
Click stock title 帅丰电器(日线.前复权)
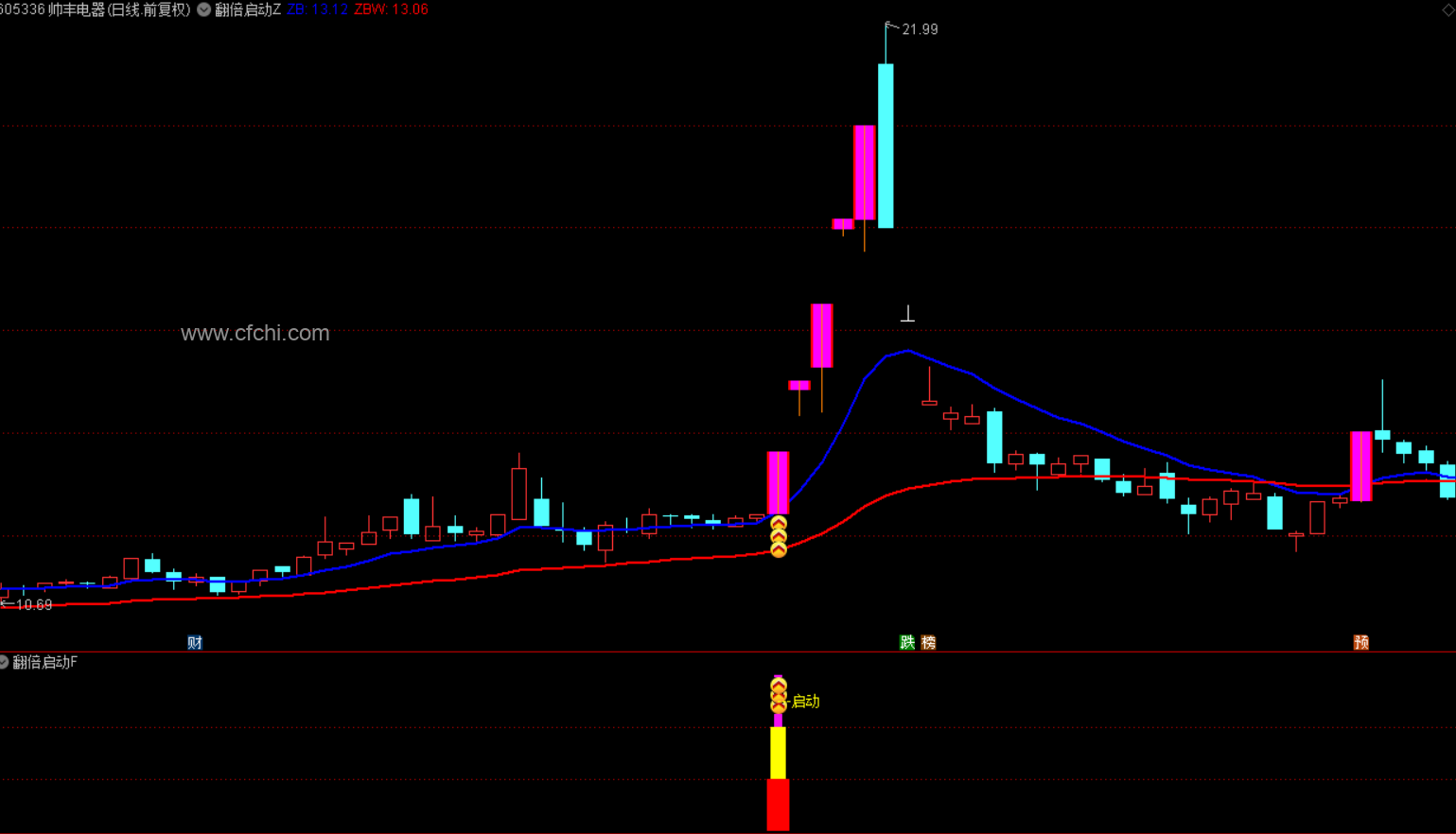click(x=119, y=9)
